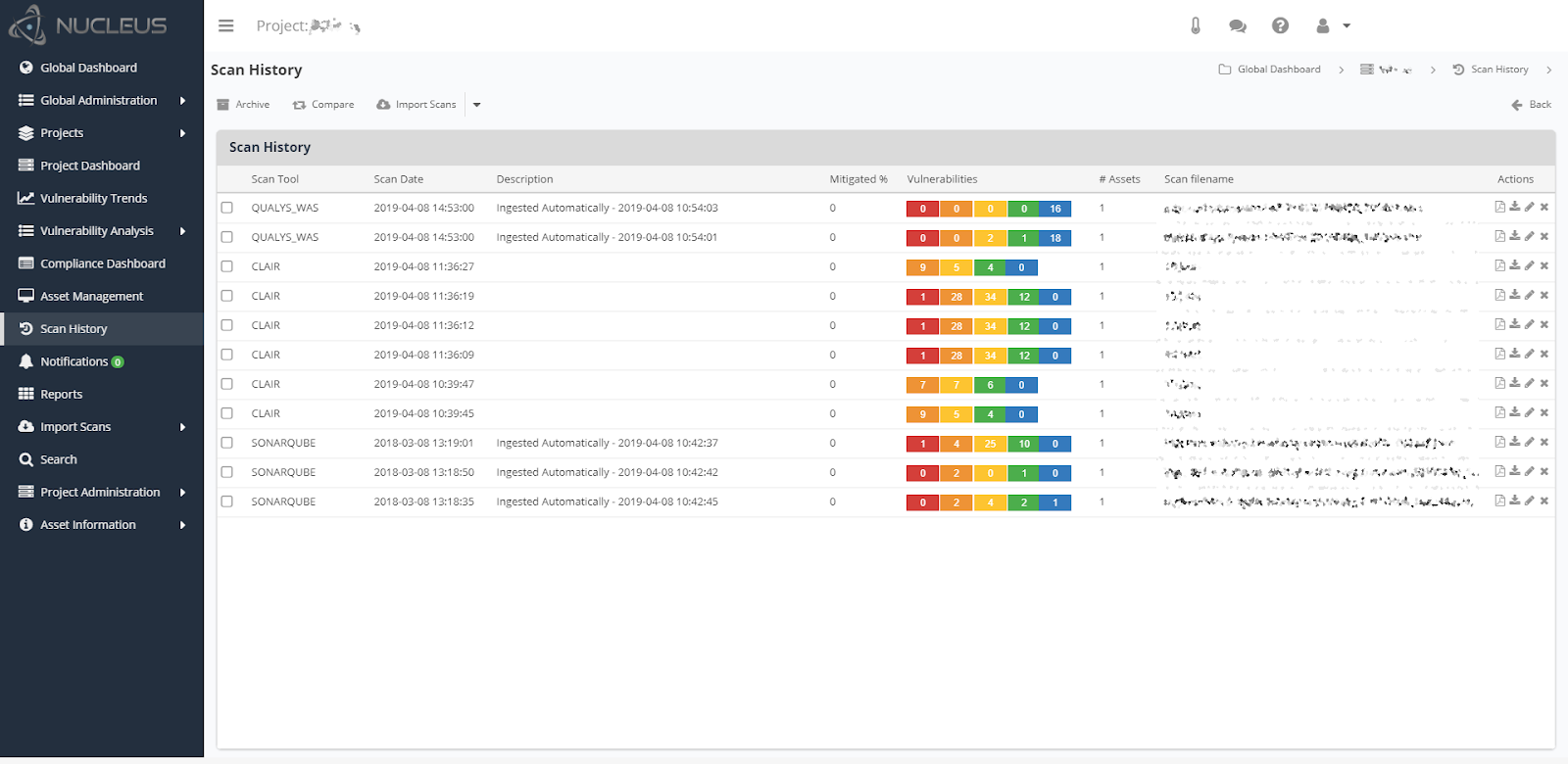Expand Asset Information submenu arrow
The width and height of the screenshot is (1568, 764).
[x=182, y=525]
